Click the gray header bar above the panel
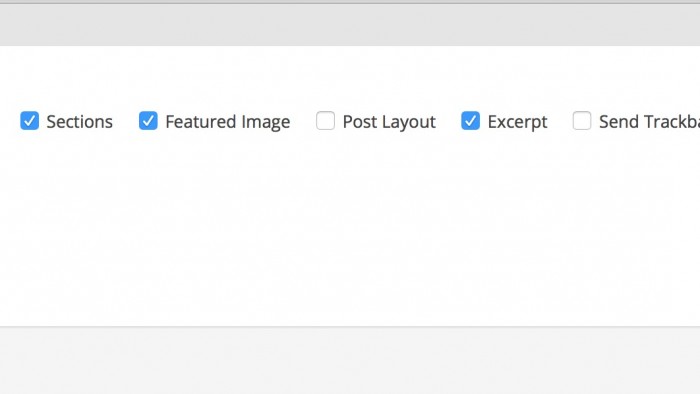This screenshot has height=394, width=700. 350,25
